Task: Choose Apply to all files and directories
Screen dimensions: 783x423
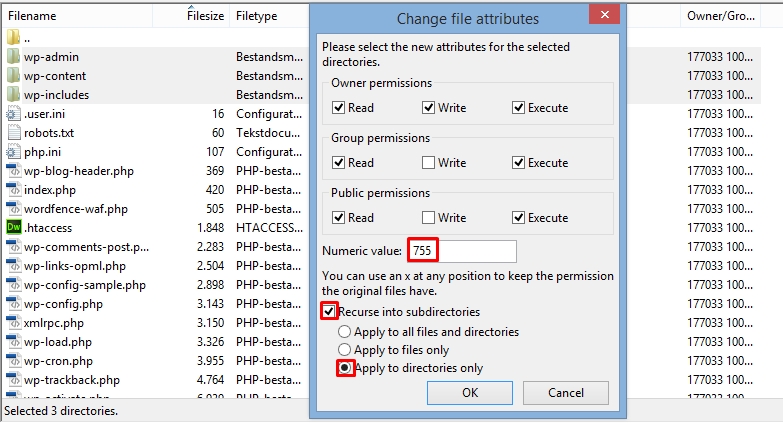Action: 344,332
